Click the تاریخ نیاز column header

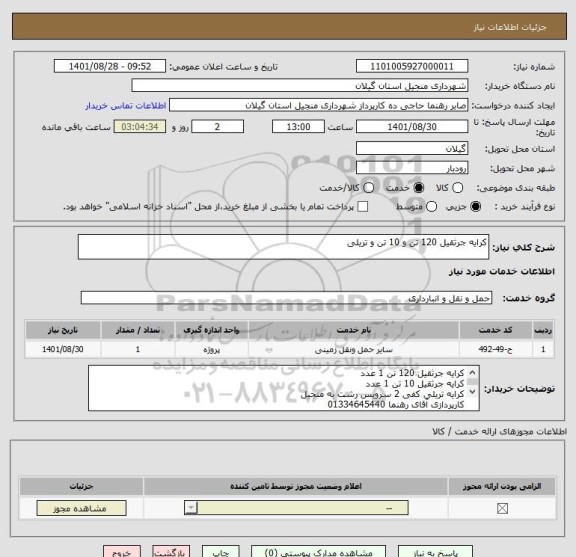point(63,330)
